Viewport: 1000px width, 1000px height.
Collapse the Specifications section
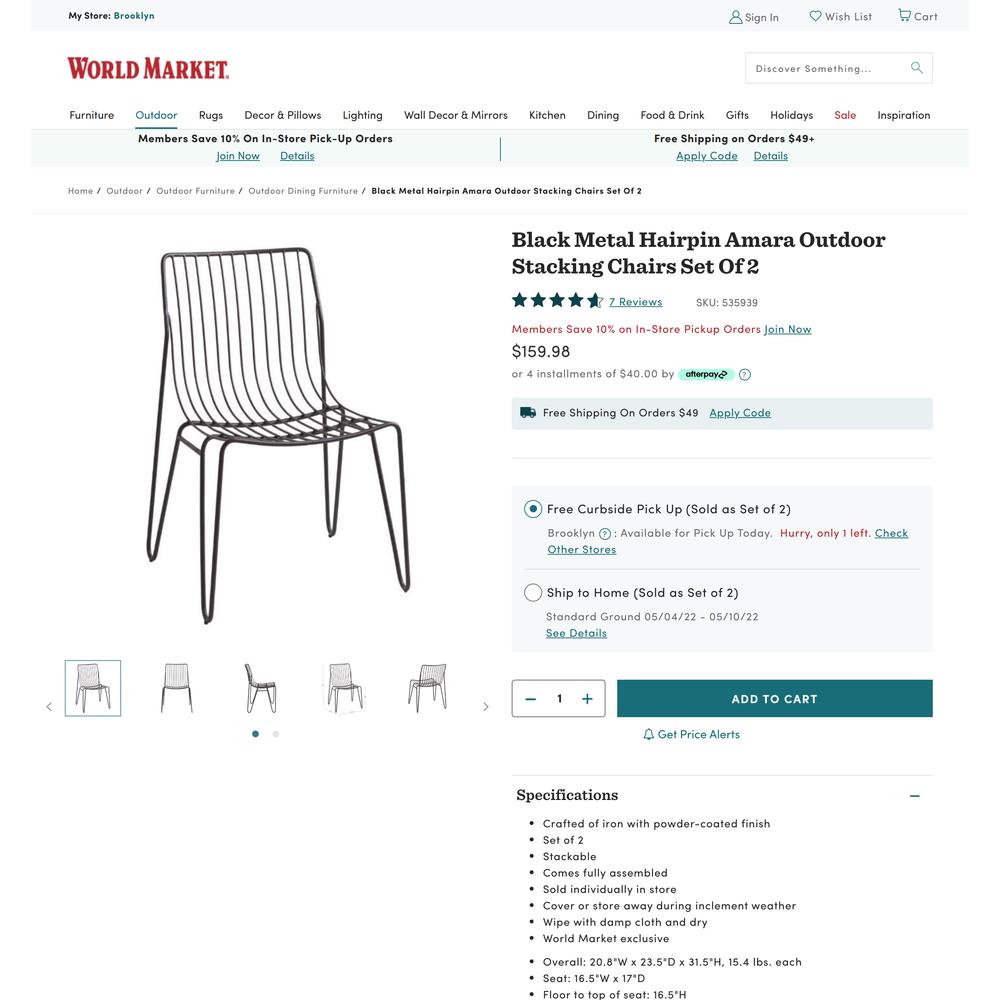tap(915, 796)
